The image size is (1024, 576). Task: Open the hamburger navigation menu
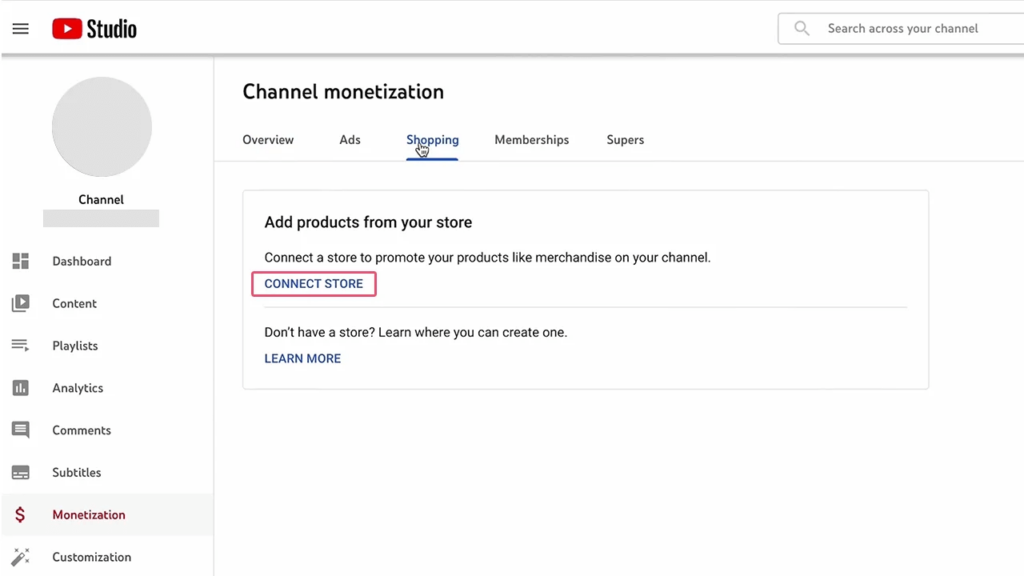pos(20,28)
